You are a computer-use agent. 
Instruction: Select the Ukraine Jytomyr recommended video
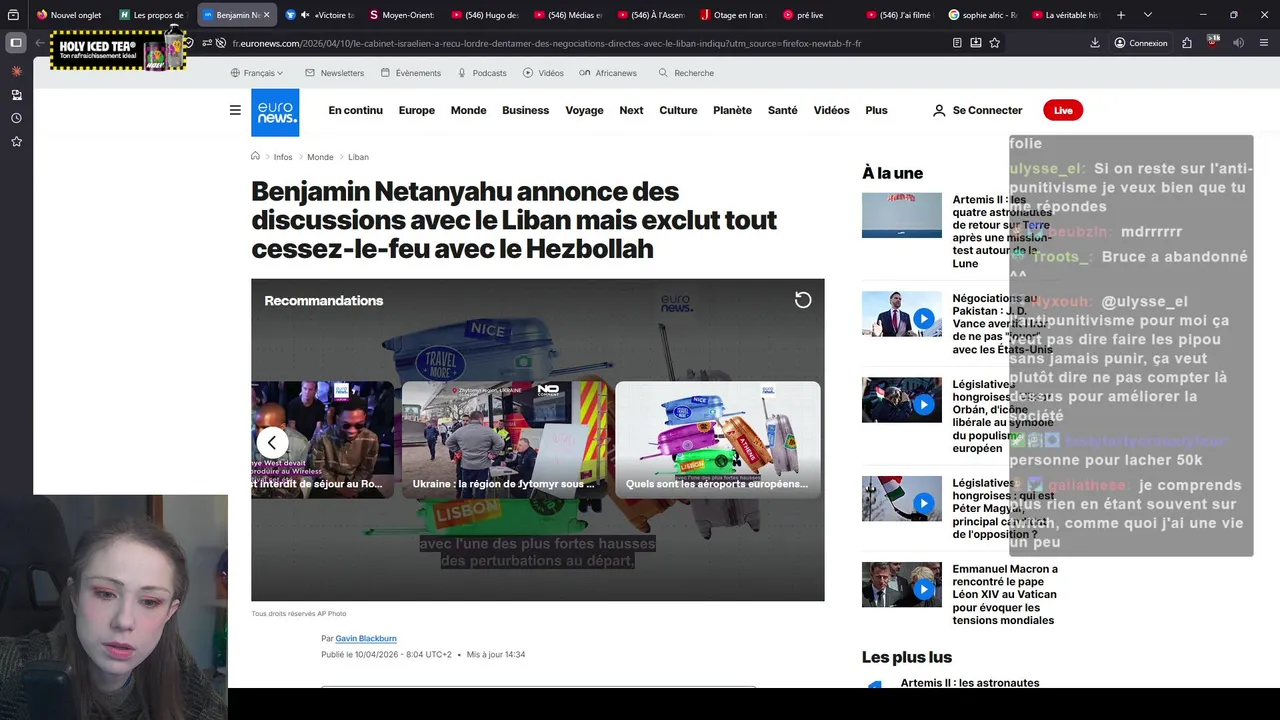[x=504, y=439]
